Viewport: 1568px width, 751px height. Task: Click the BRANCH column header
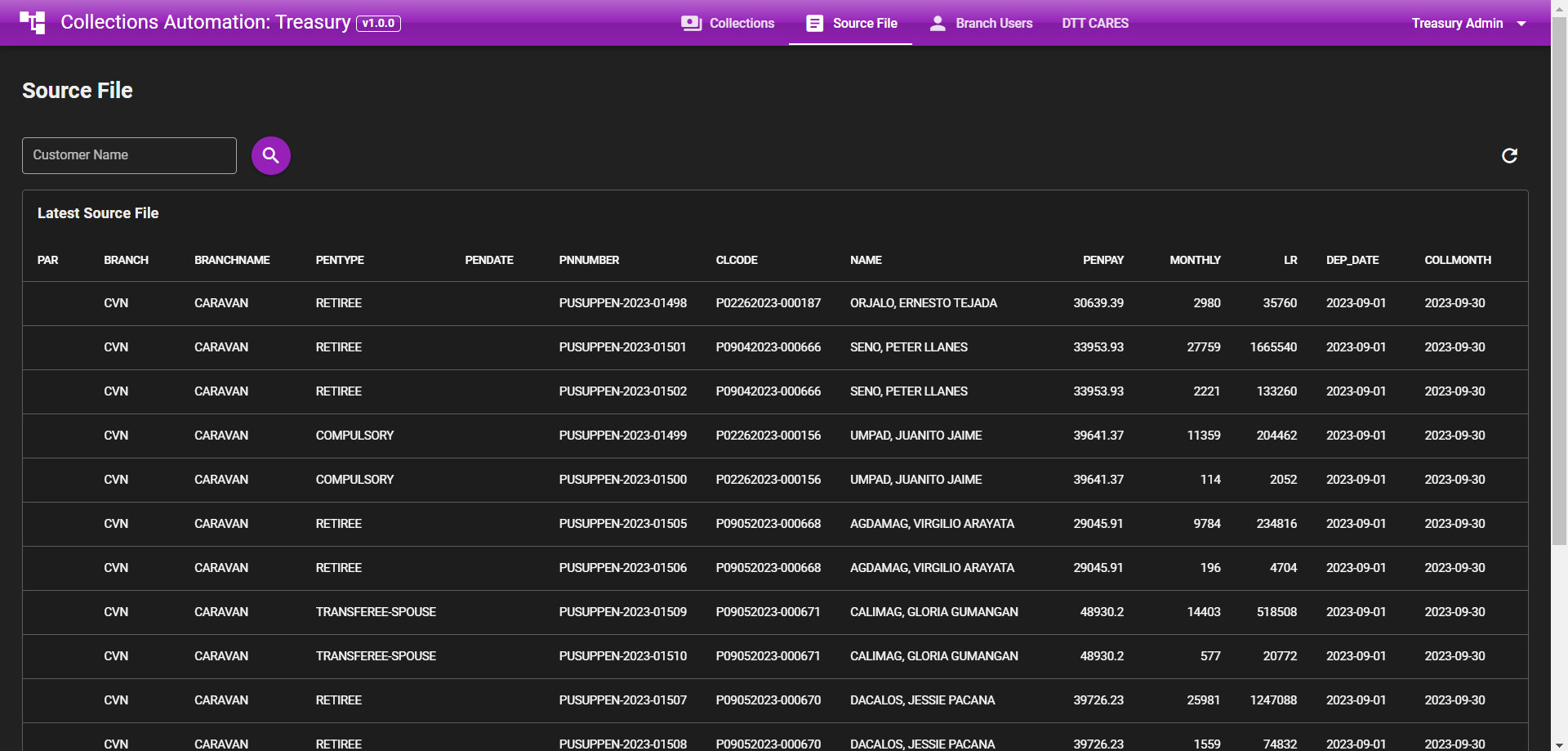[126, 260]
